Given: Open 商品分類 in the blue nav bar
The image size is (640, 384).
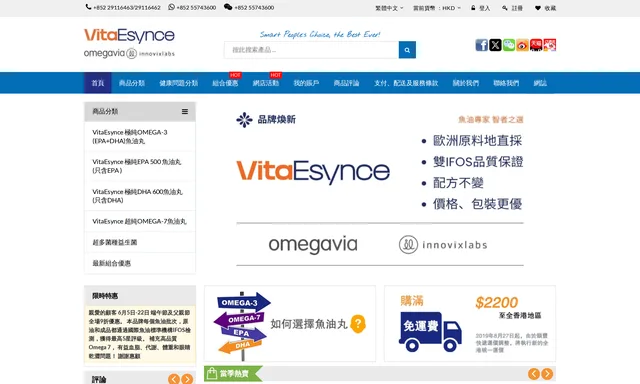Looking at the screenshot, I should point(131,83).
